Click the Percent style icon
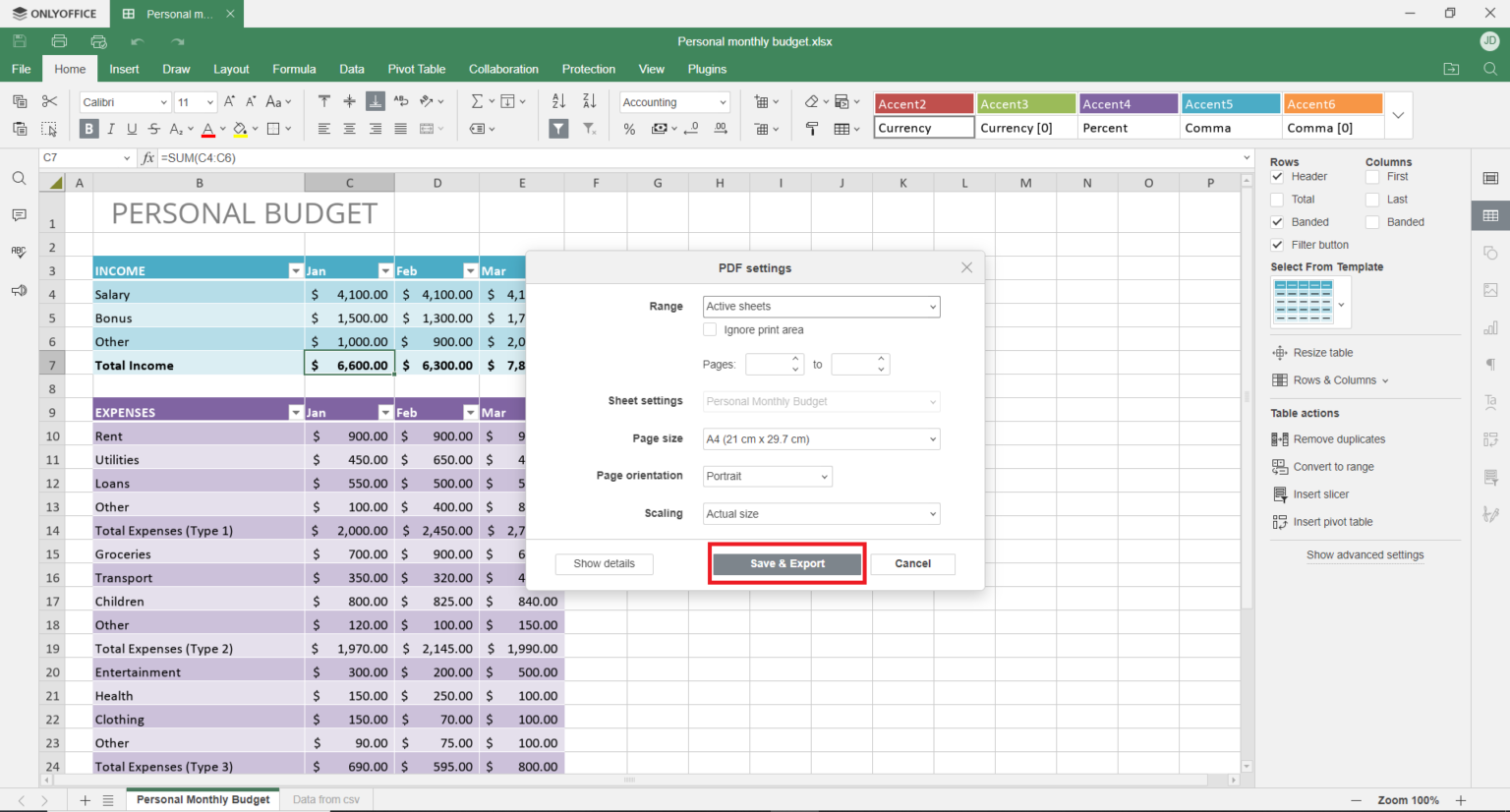 (628, 129)
